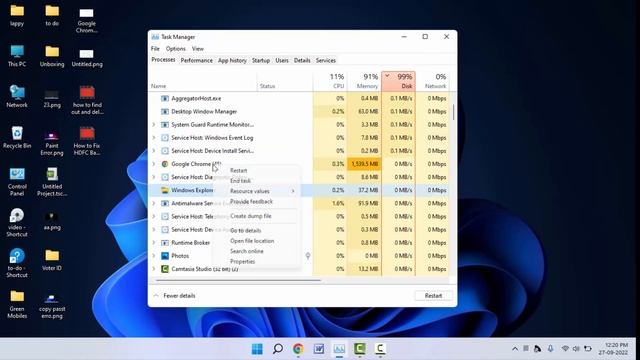Collapse with the Fewer details chevron
Screen dimensions: 640x360
click(x=156, y=296)
